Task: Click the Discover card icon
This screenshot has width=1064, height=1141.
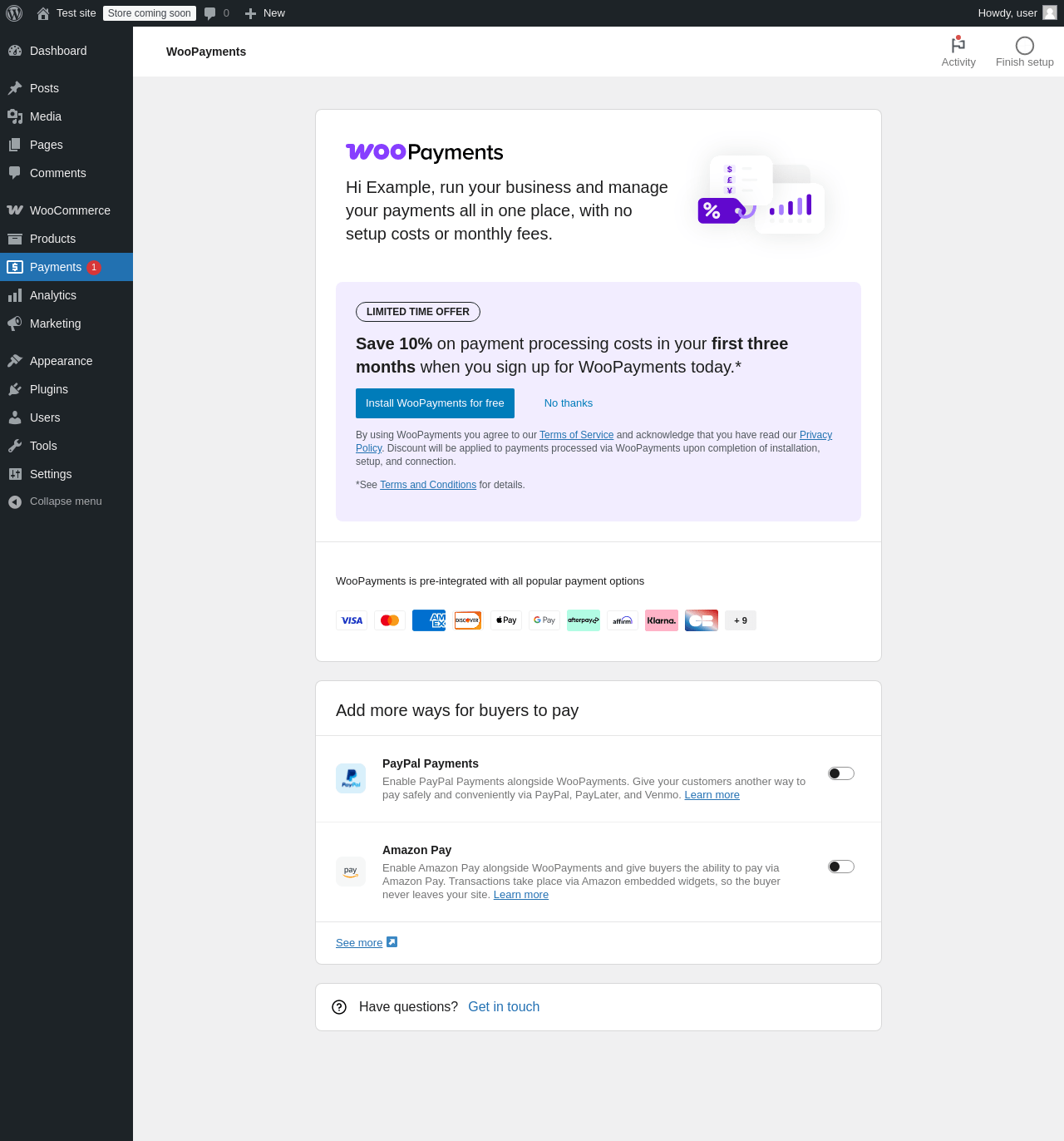Action: pos(467,620)
